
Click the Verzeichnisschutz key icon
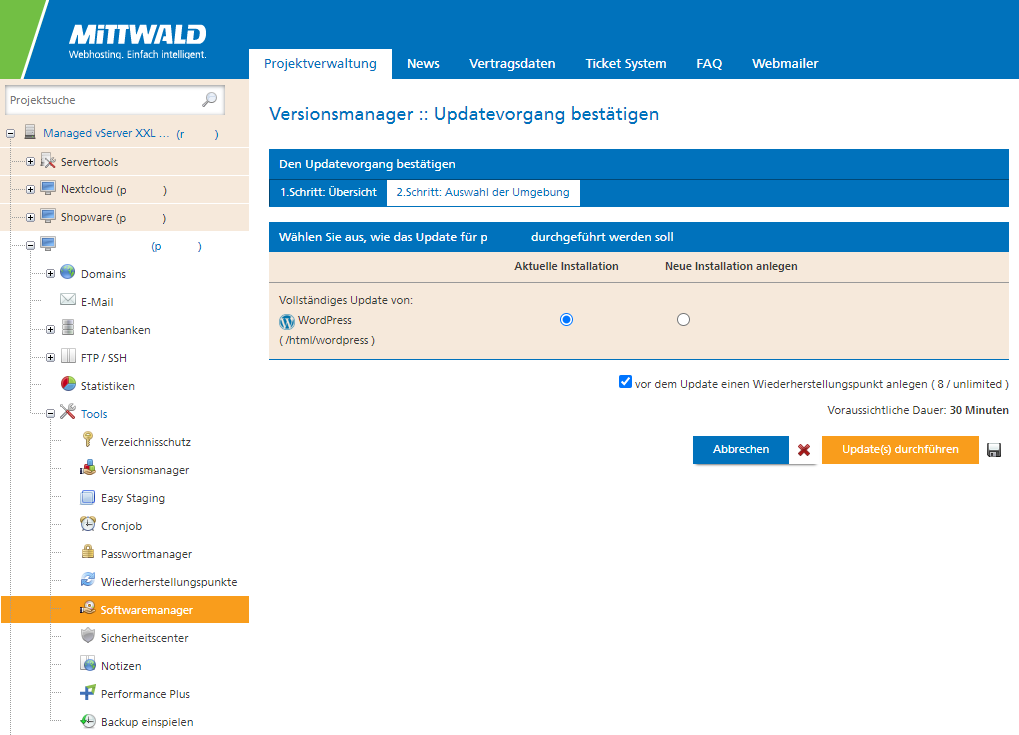coord(88,440)
